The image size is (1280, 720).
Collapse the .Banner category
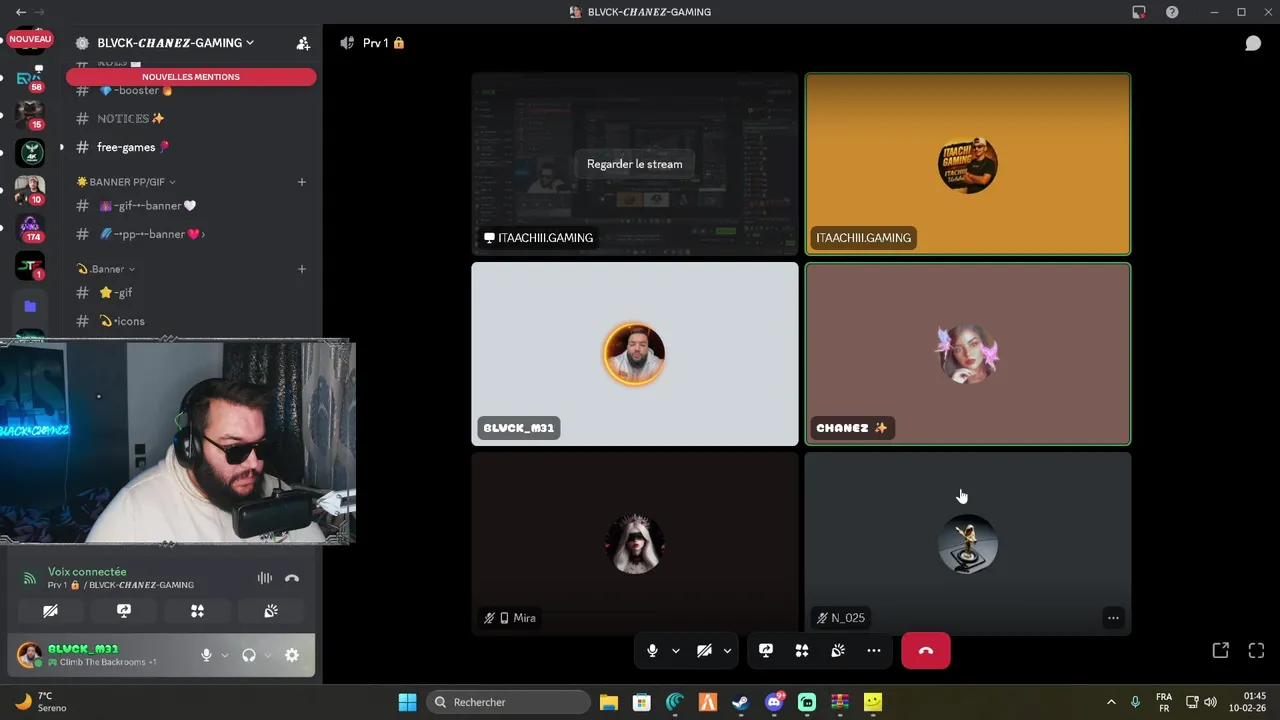pyautogui.click(x=106, y=269)
